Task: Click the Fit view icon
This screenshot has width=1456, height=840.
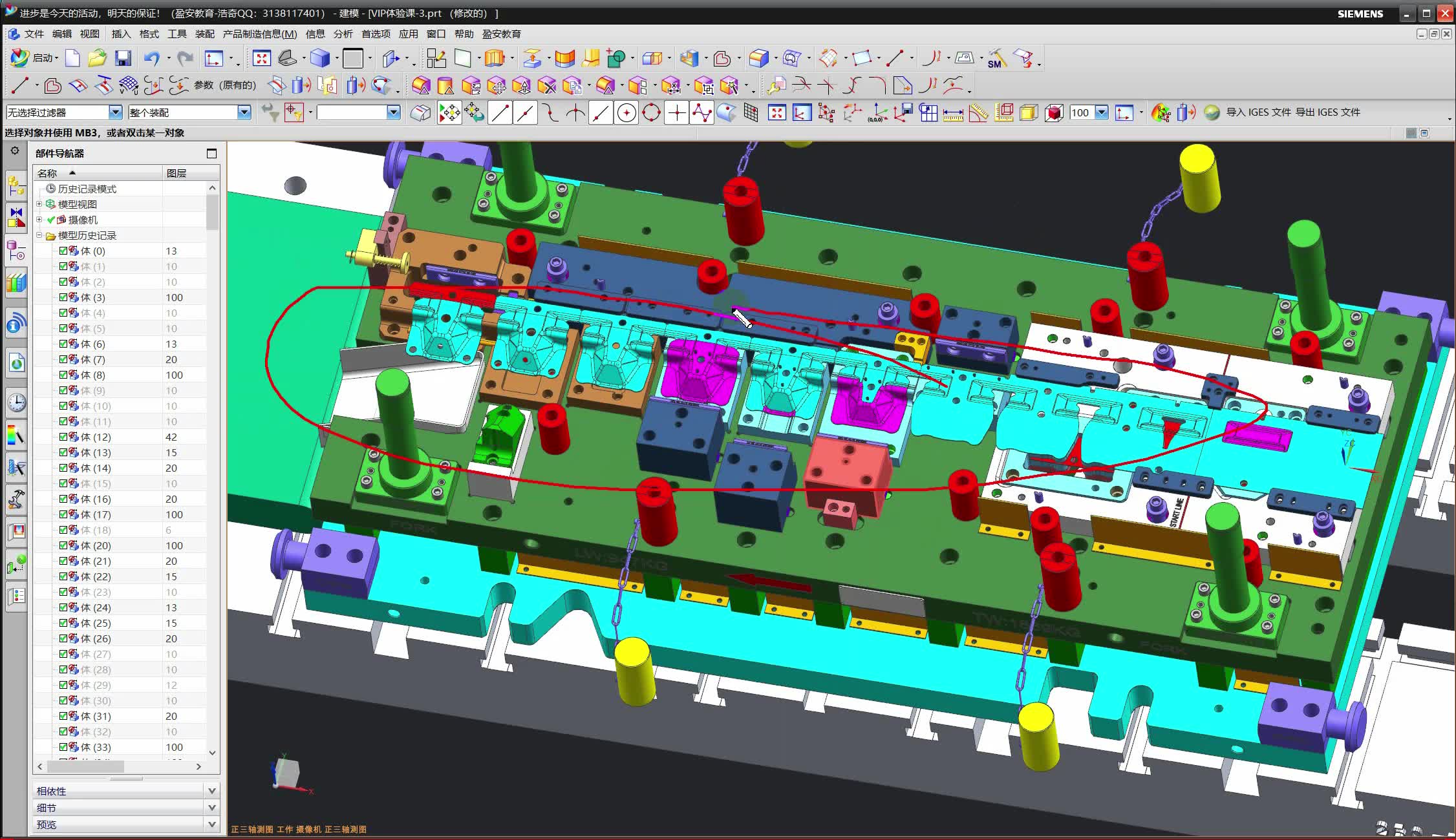Action: (261, 59)
